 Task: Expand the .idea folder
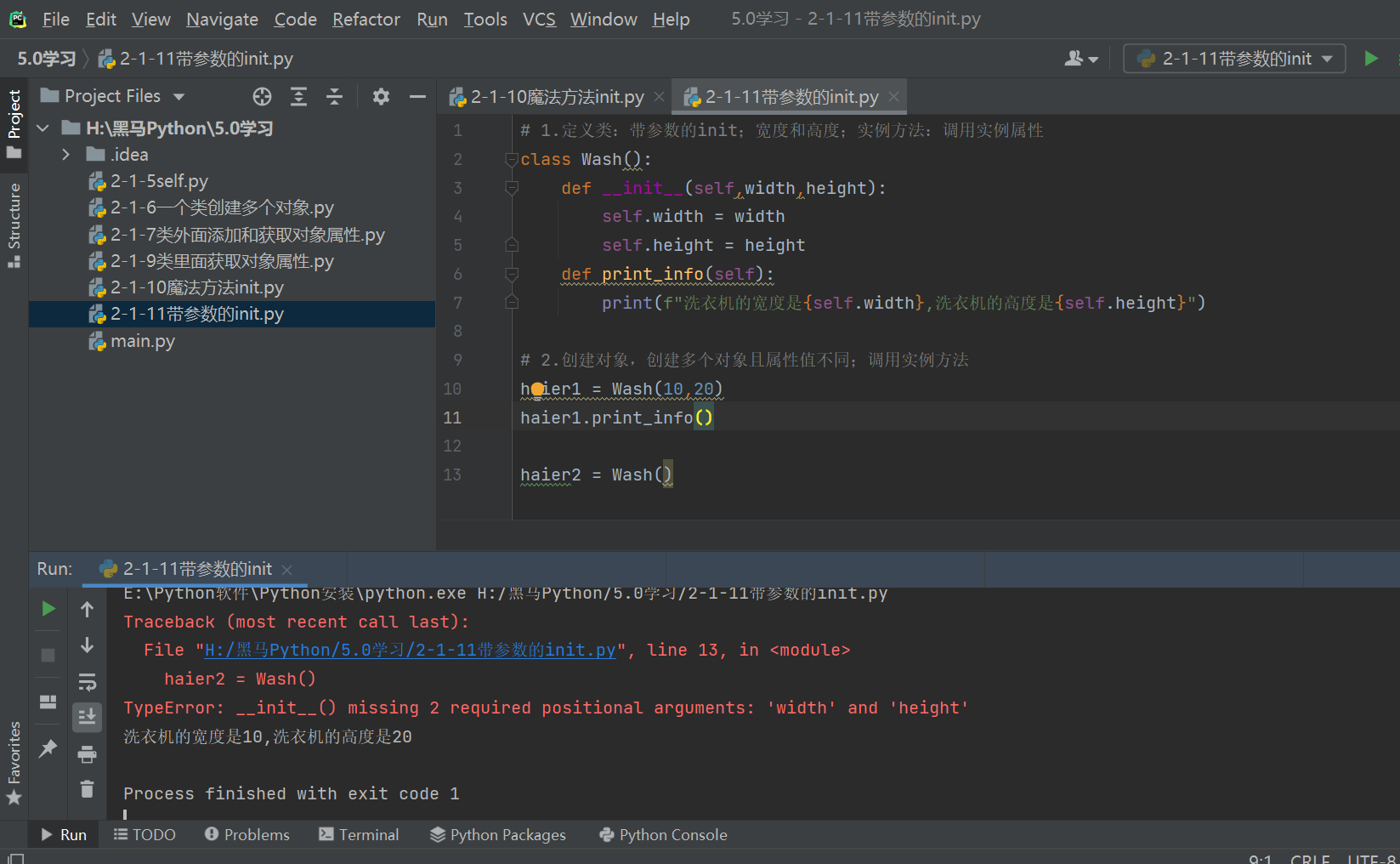(x=66, y=155)
